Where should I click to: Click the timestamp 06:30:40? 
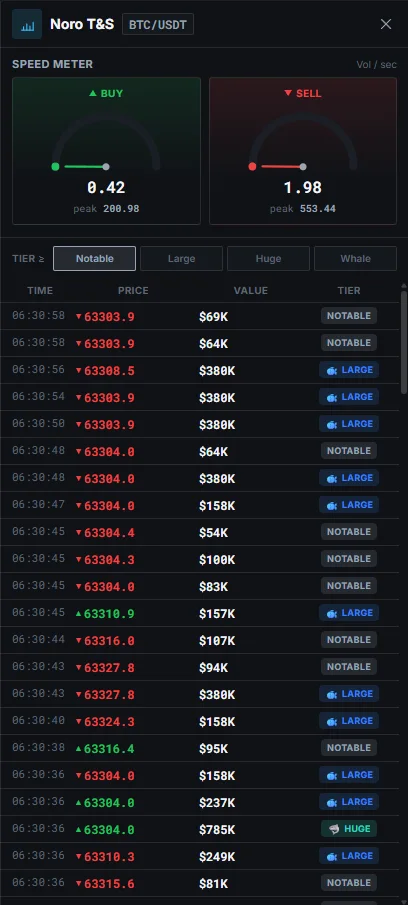pyautogui.click(x=38, y=720)
